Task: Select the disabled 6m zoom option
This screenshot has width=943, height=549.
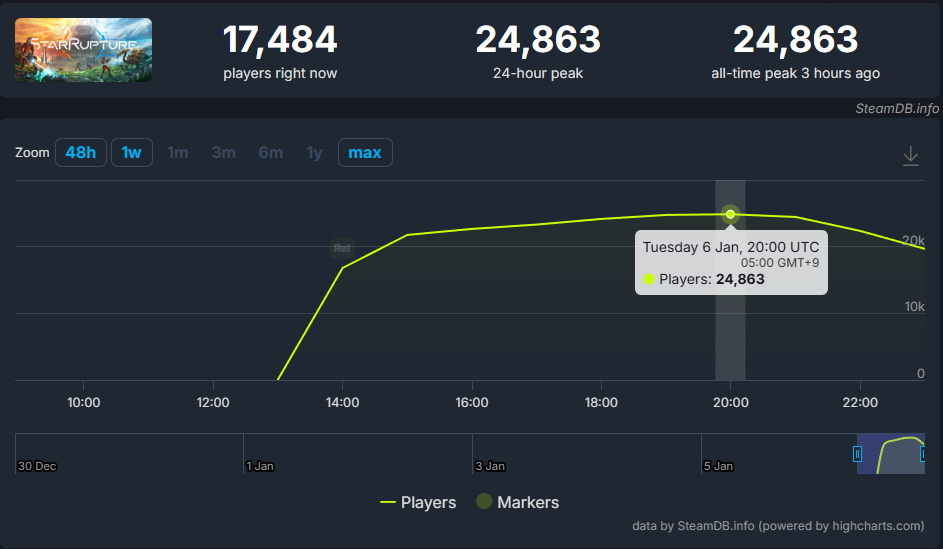Action: pos(271,153)
